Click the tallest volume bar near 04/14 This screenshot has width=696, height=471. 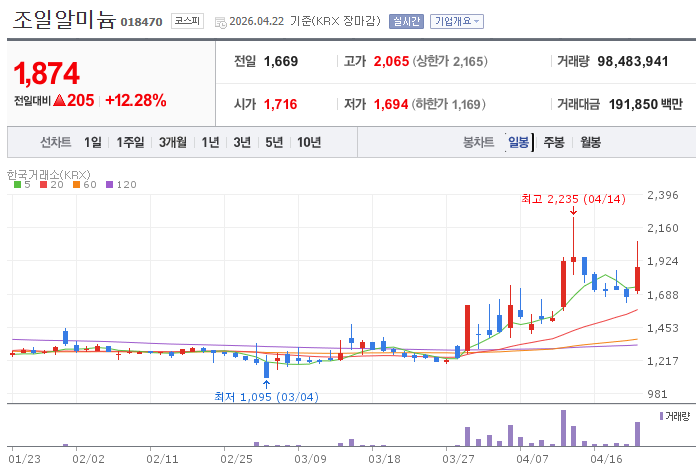coord(563,428)
